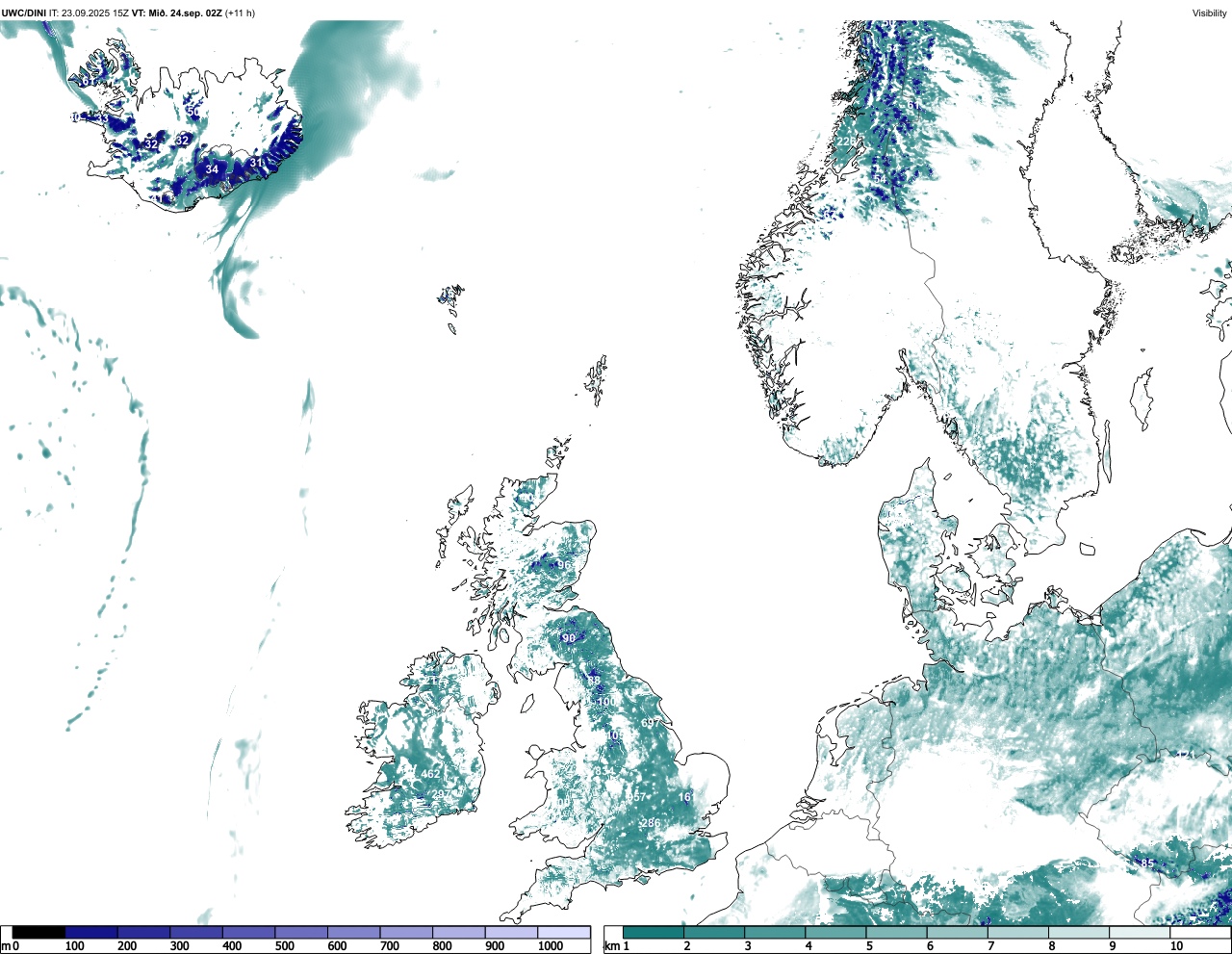Click the black 0–100 m legend swatch
The height and width of the screenshot is (954, 1232).
coord(39,933)
